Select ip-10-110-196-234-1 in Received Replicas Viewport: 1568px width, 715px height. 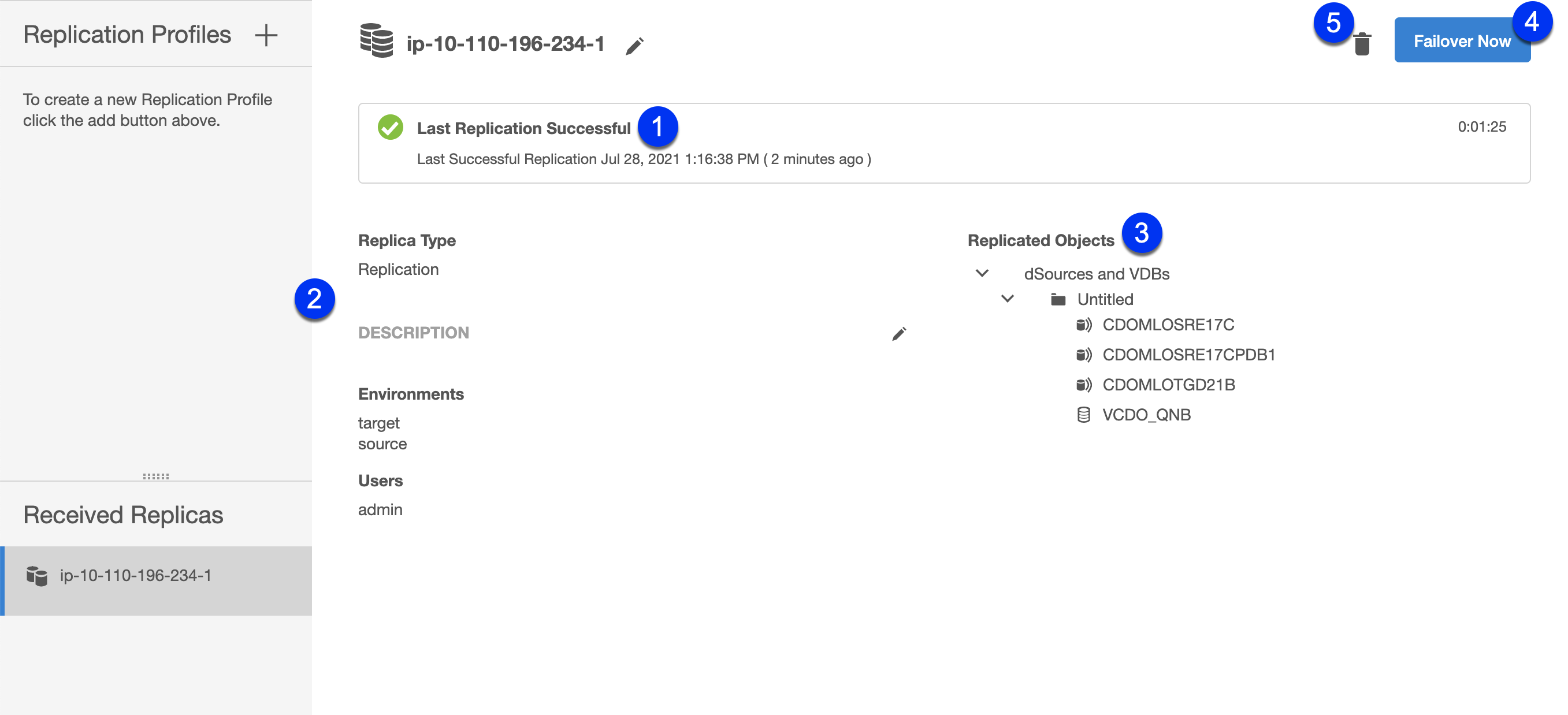(x=135, y=576)
